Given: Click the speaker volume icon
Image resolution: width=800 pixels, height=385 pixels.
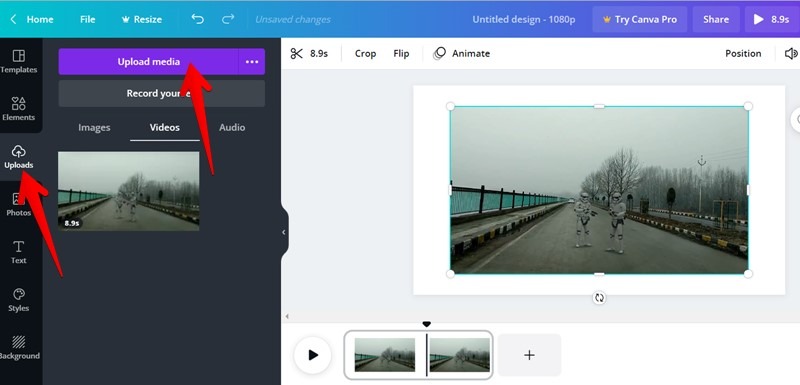Looking at the screenshot, I should (x=791, y=54).
